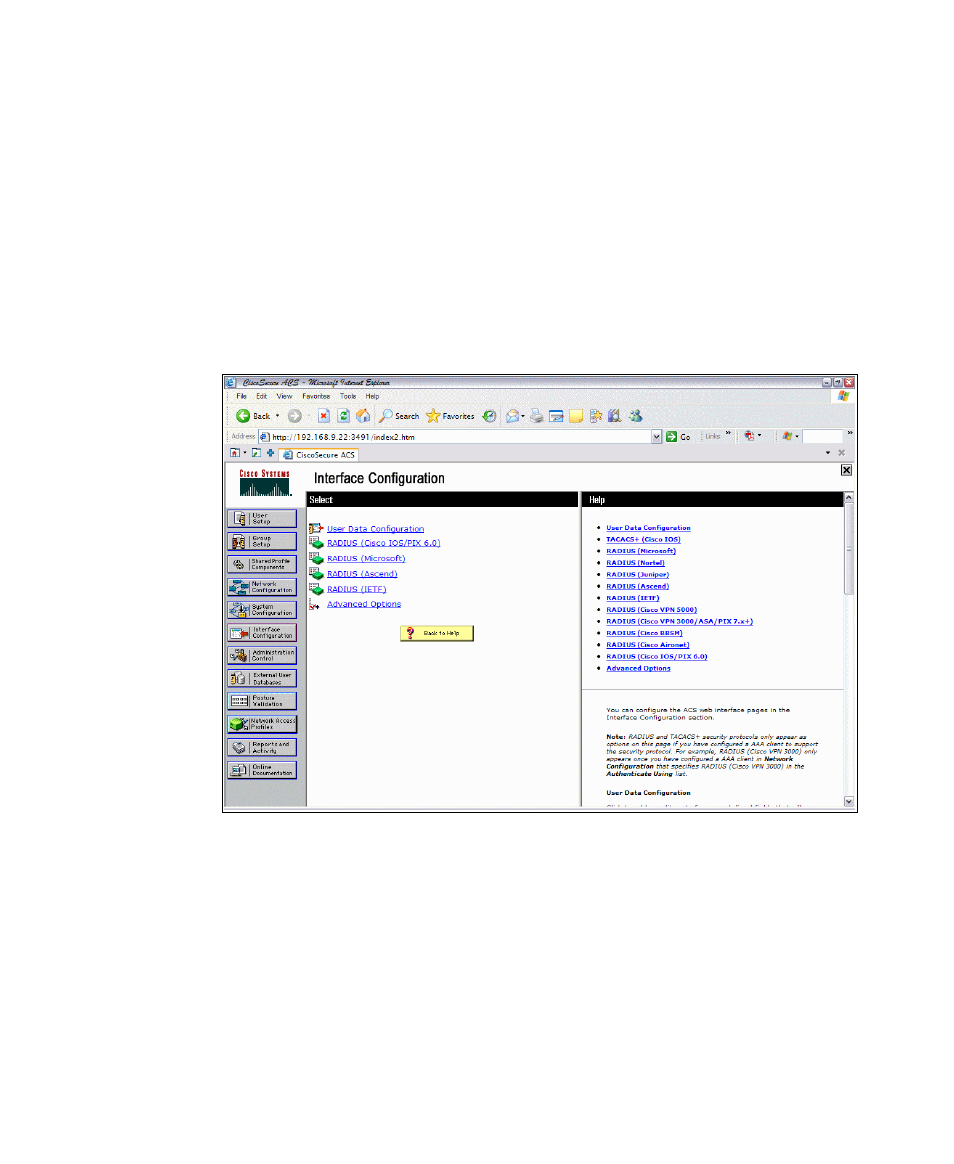Open RADIUS (Cisco IOS/PIX 6.0) link in Select pane

point(384,543)
